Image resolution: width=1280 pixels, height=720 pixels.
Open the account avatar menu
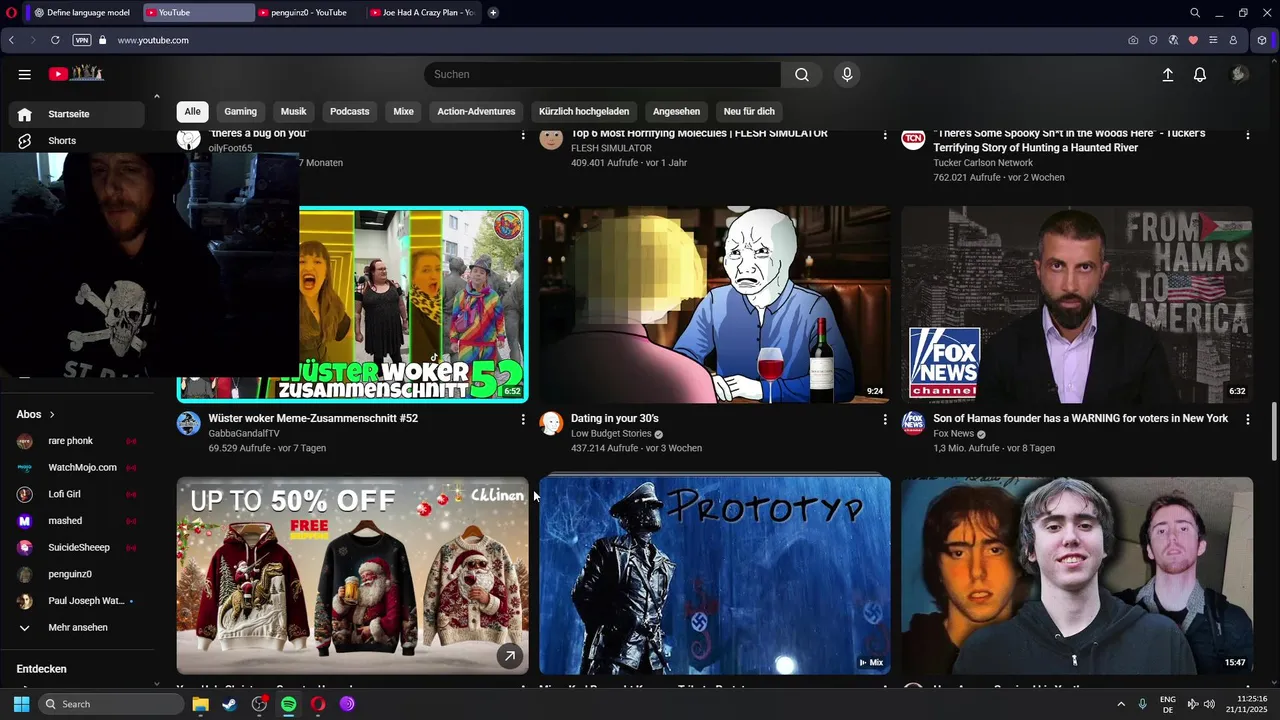(1239, 74)
